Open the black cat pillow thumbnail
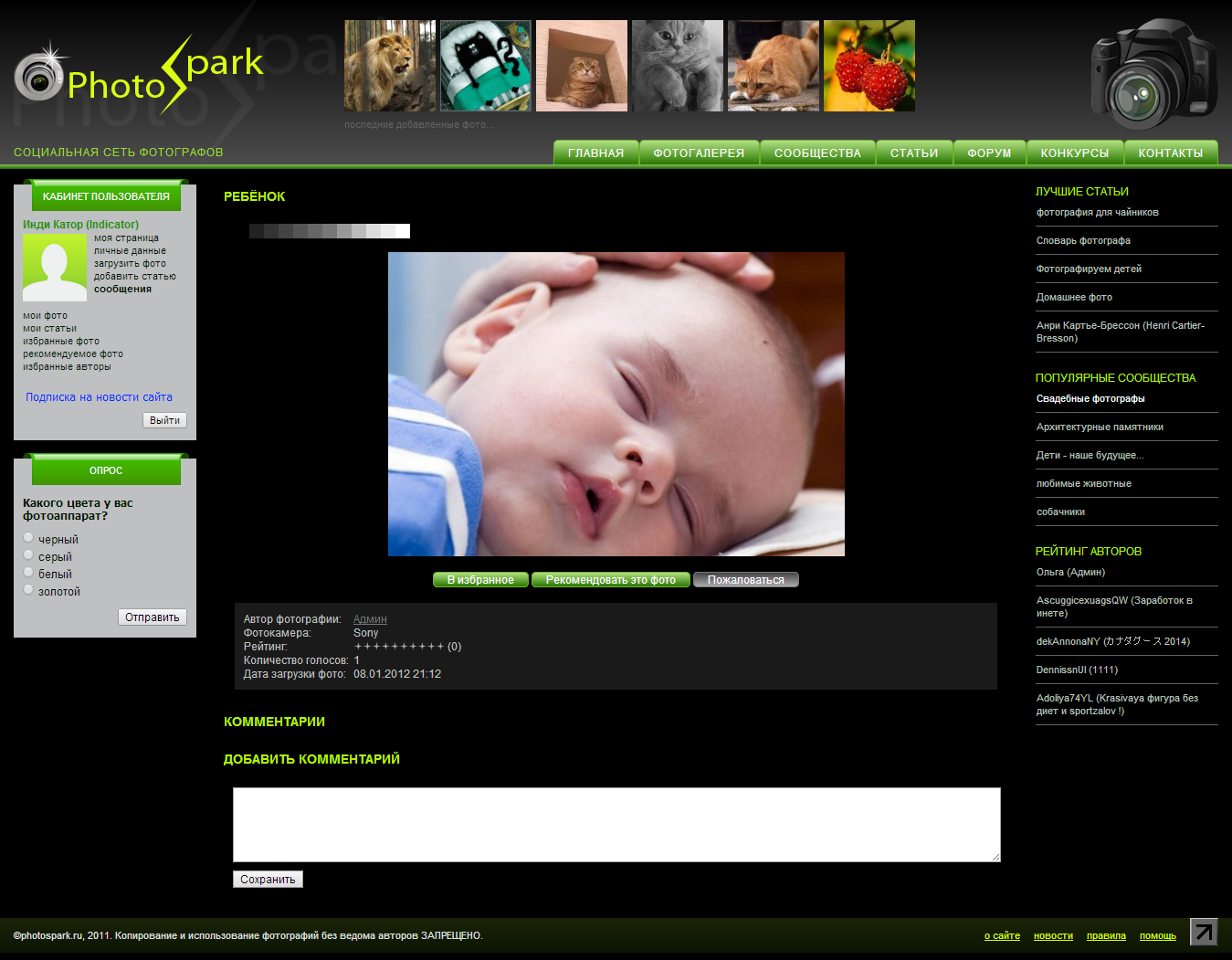 (486, 66)
